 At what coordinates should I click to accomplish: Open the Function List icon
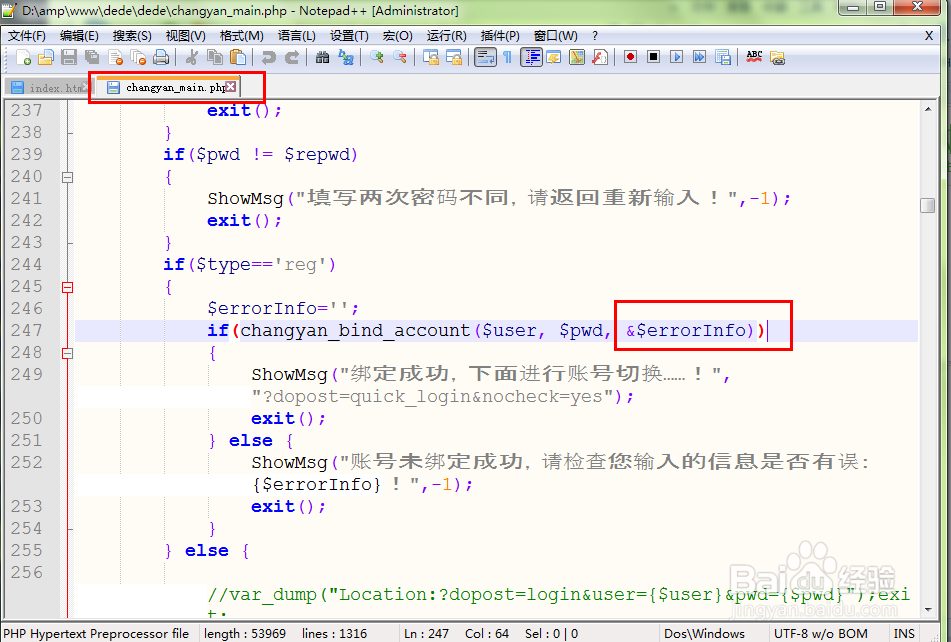(x=600, y=58)
